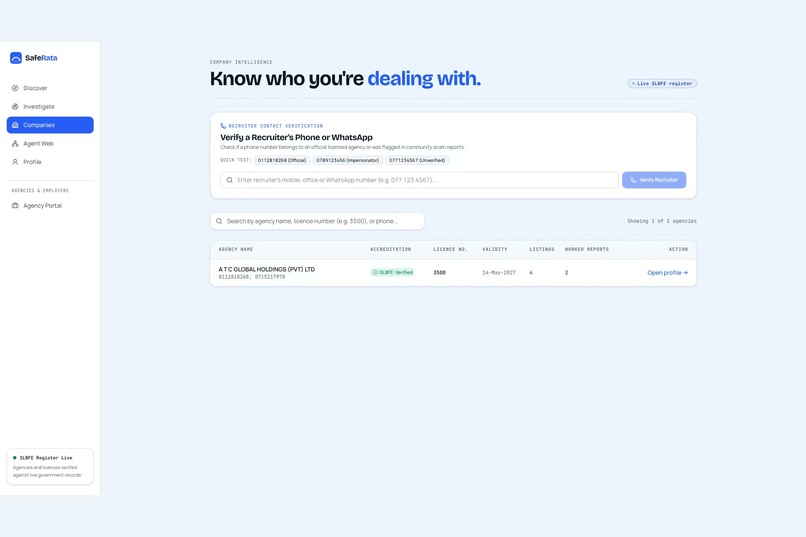The height and width of the screenshot is (537, 806).
Task: Click the Discover compass icon
Action: tap(15, 88)
